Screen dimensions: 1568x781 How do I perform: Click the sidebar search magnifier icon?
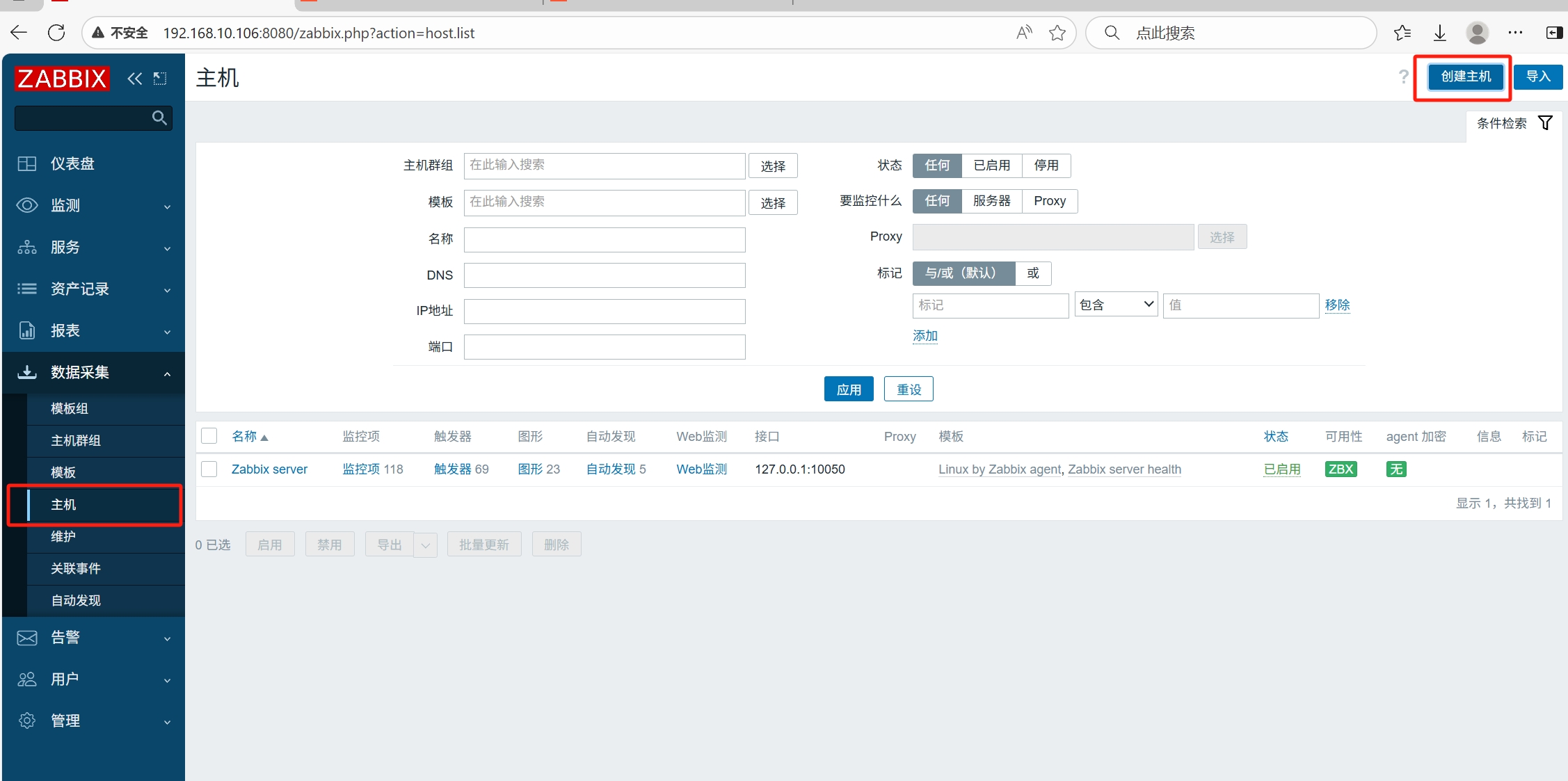(x=159, y=118)
